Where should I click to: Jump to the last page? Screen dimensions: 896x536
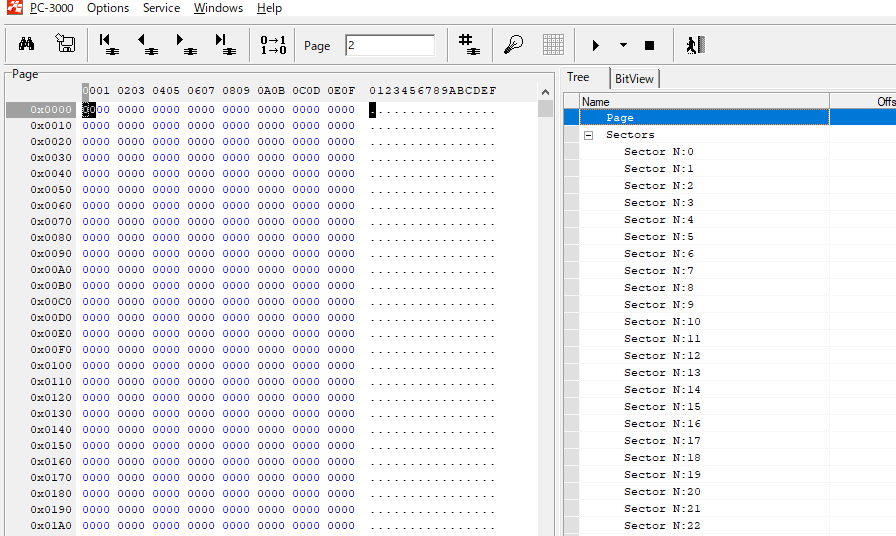[224, 45]
